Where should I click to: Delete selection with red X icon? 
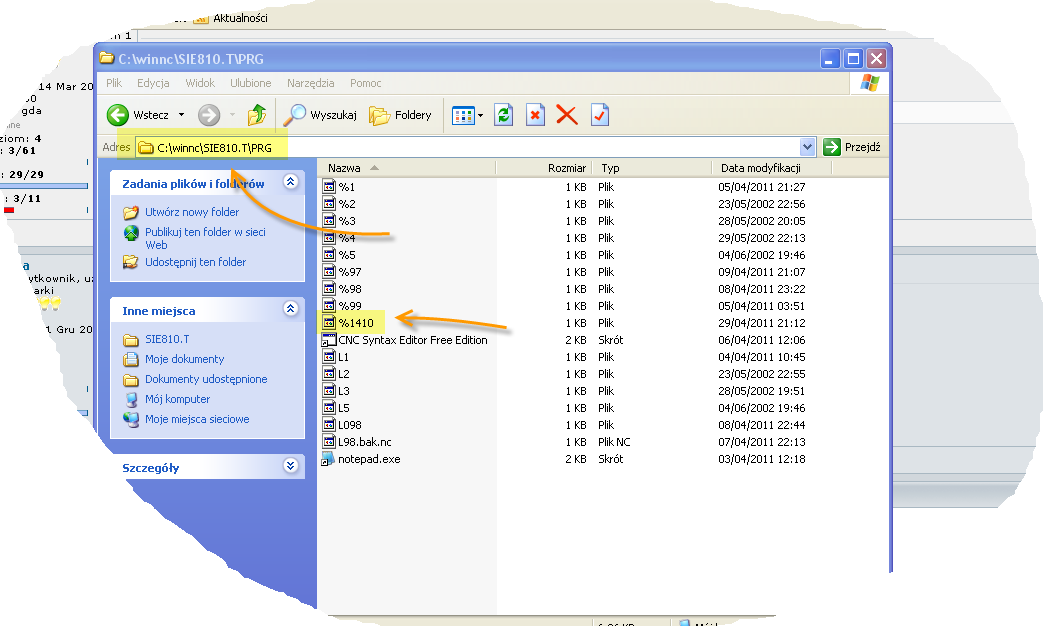coord(567,115)
